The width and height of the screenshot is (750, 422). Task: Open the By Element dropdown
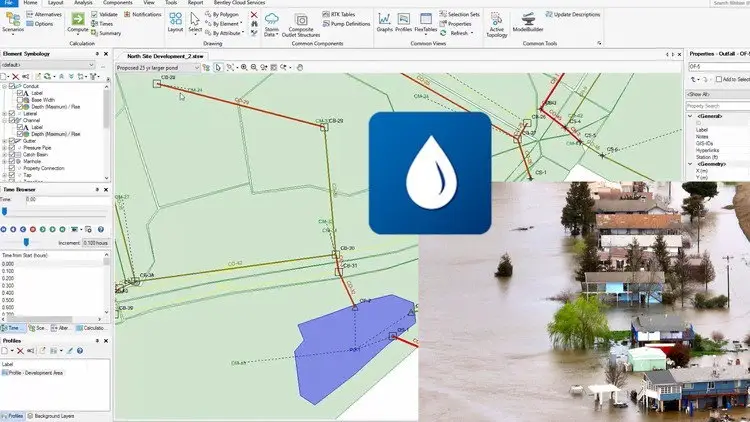(x=223, y=23)
